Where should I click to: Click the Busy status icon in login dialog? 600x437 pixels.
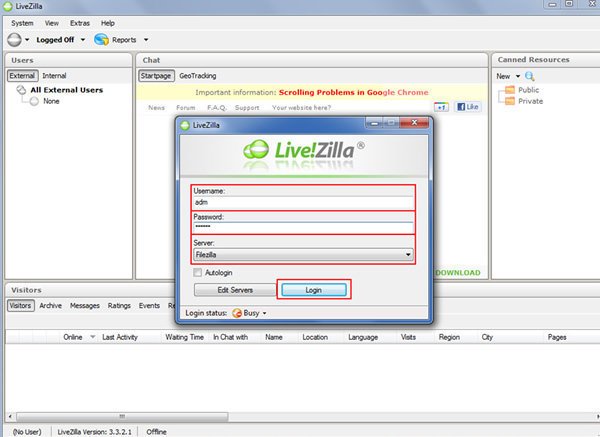tap(237, 313)
